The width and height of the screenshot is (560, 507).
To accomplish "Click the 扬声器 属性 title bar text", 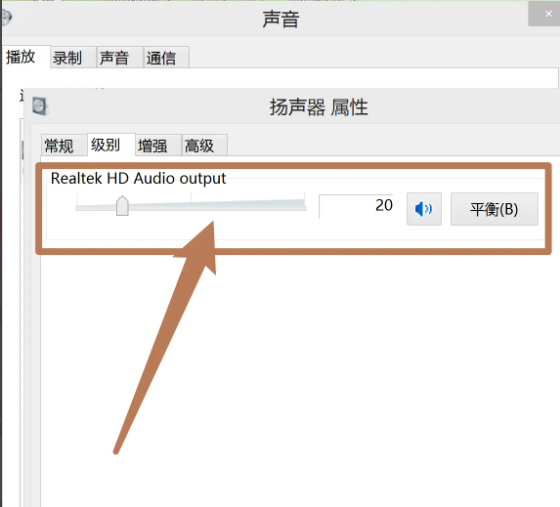I will point(319,107).
